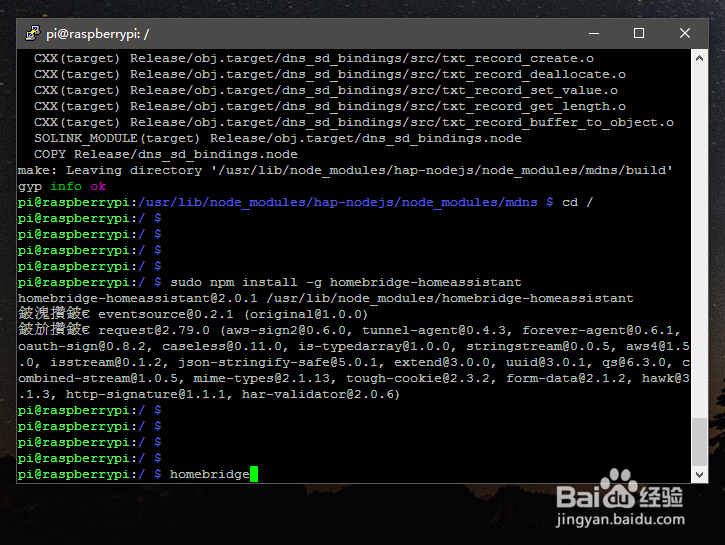Click the 'oauth-sign@0.8.2' text
This screenshot has height=545, width=725.
pyautogui.click(x=82, y=346)
